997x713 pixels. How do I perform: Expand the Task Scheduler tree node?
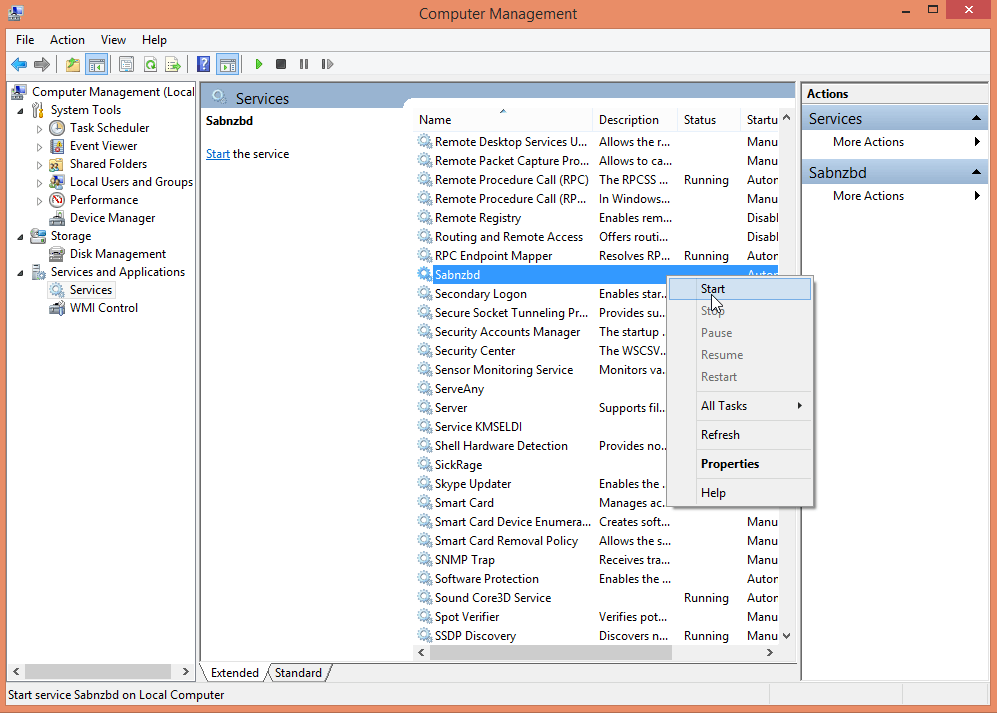tap(40, 128)
